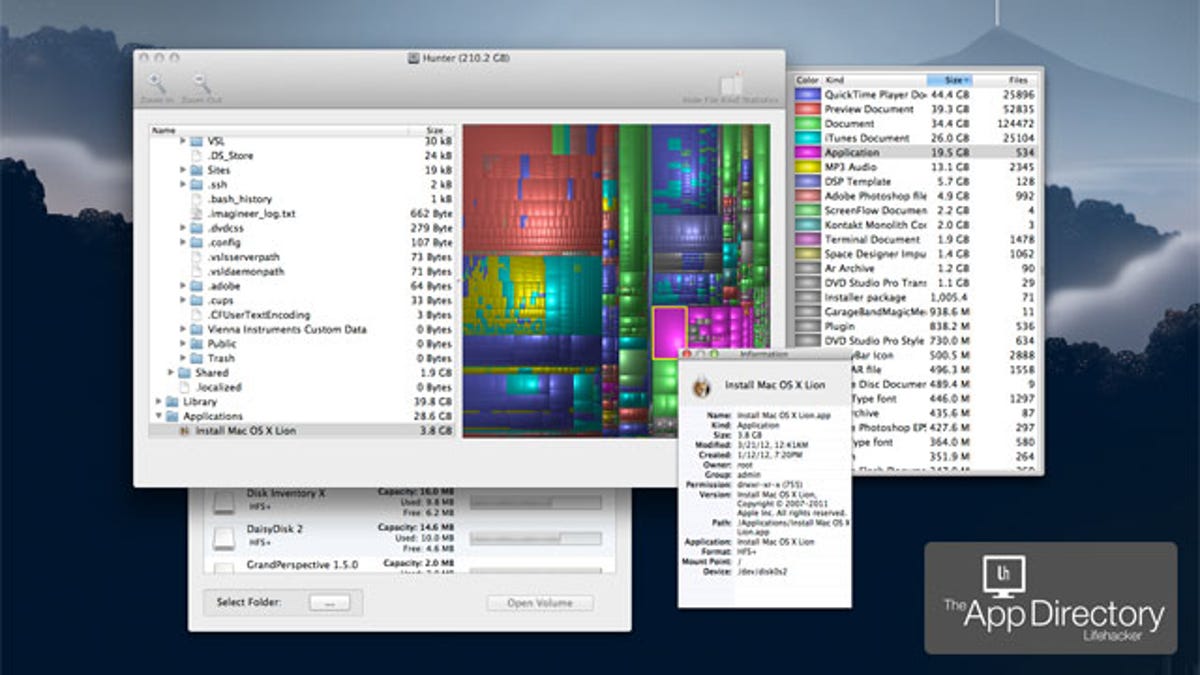Select the Sites folder icon
Screen dimensions: 1200x675
point(196,171)
